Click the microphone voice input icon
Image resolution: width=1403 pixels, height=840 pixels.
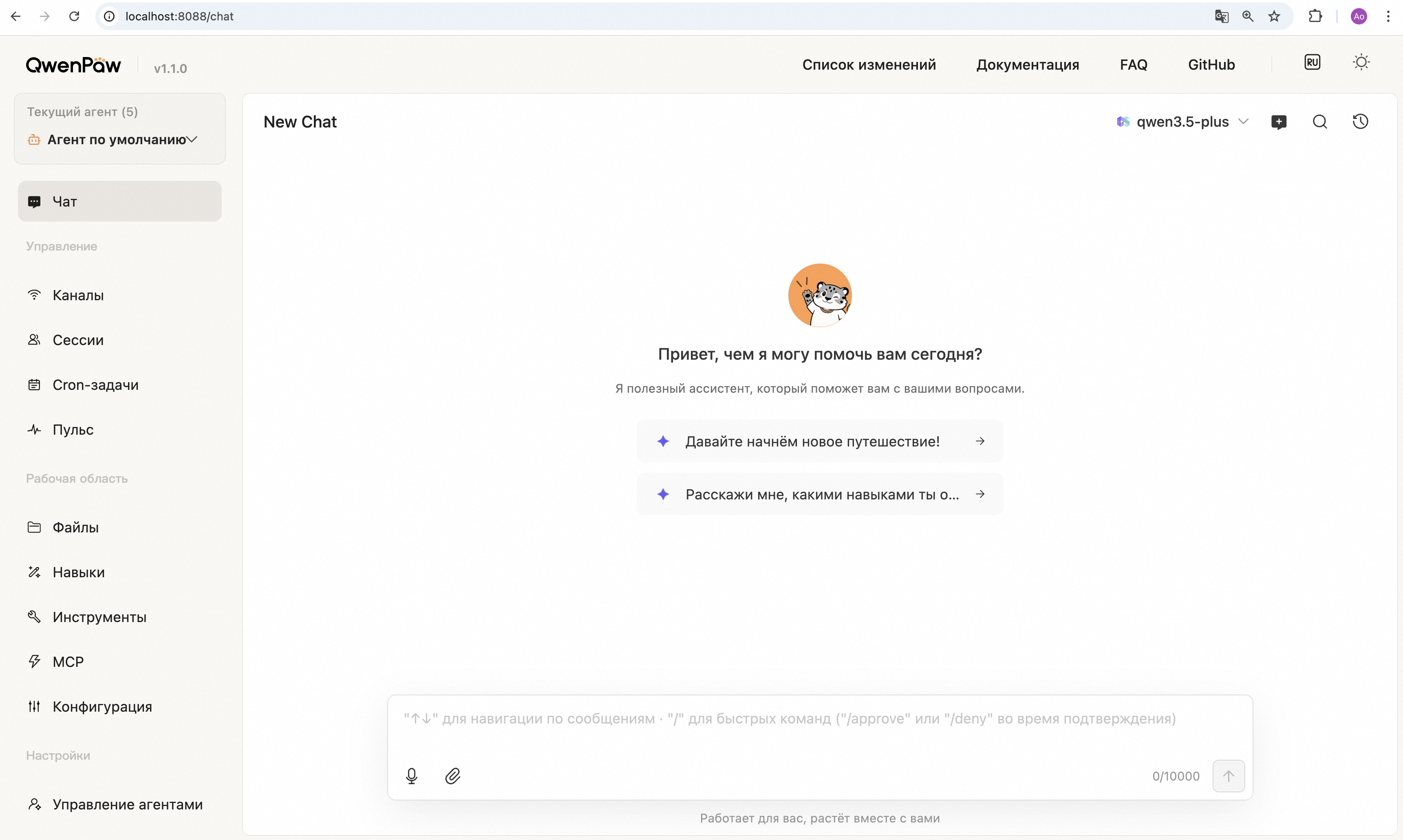click(x=412, y=776)
